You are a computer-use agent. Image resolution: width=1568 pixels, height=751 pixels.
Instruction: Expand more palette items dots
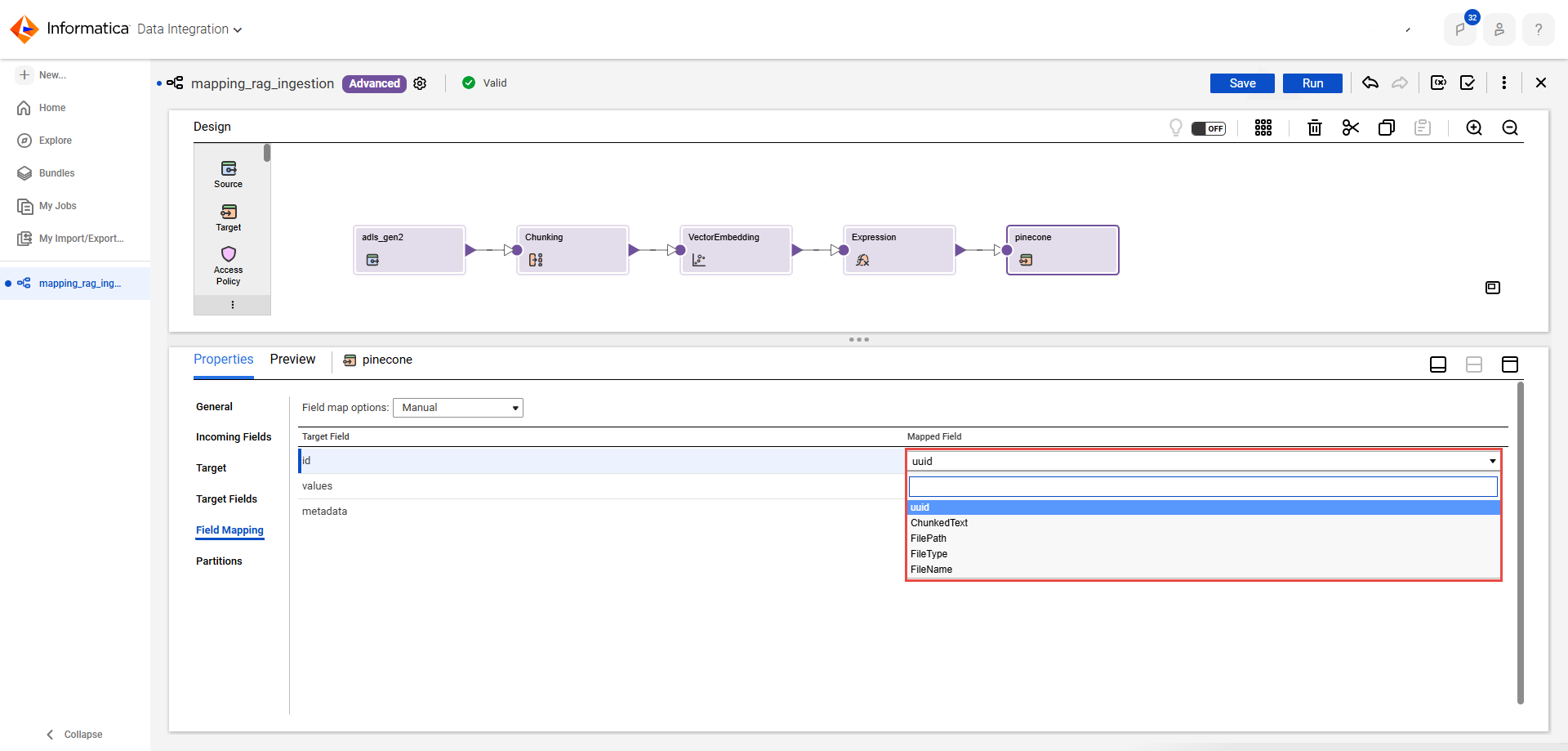point(233,305)
